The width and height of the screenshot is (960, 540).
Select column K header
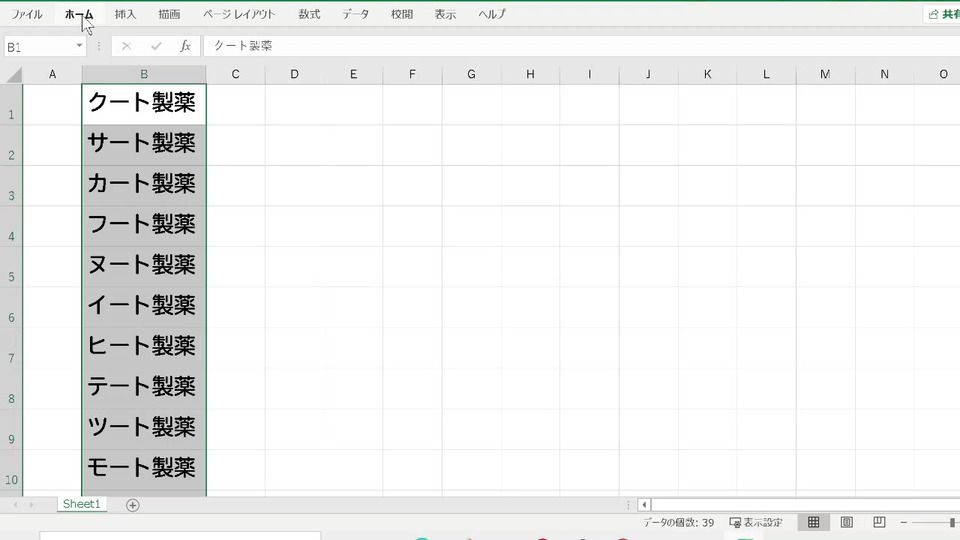tap(707, 74)
